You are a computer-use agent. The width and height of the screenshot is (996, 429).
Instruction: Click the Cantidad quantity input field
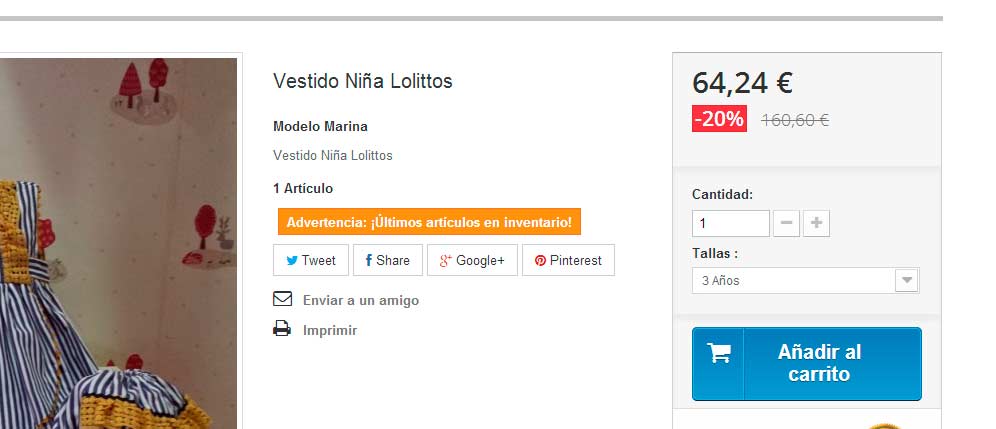(730, 223)
